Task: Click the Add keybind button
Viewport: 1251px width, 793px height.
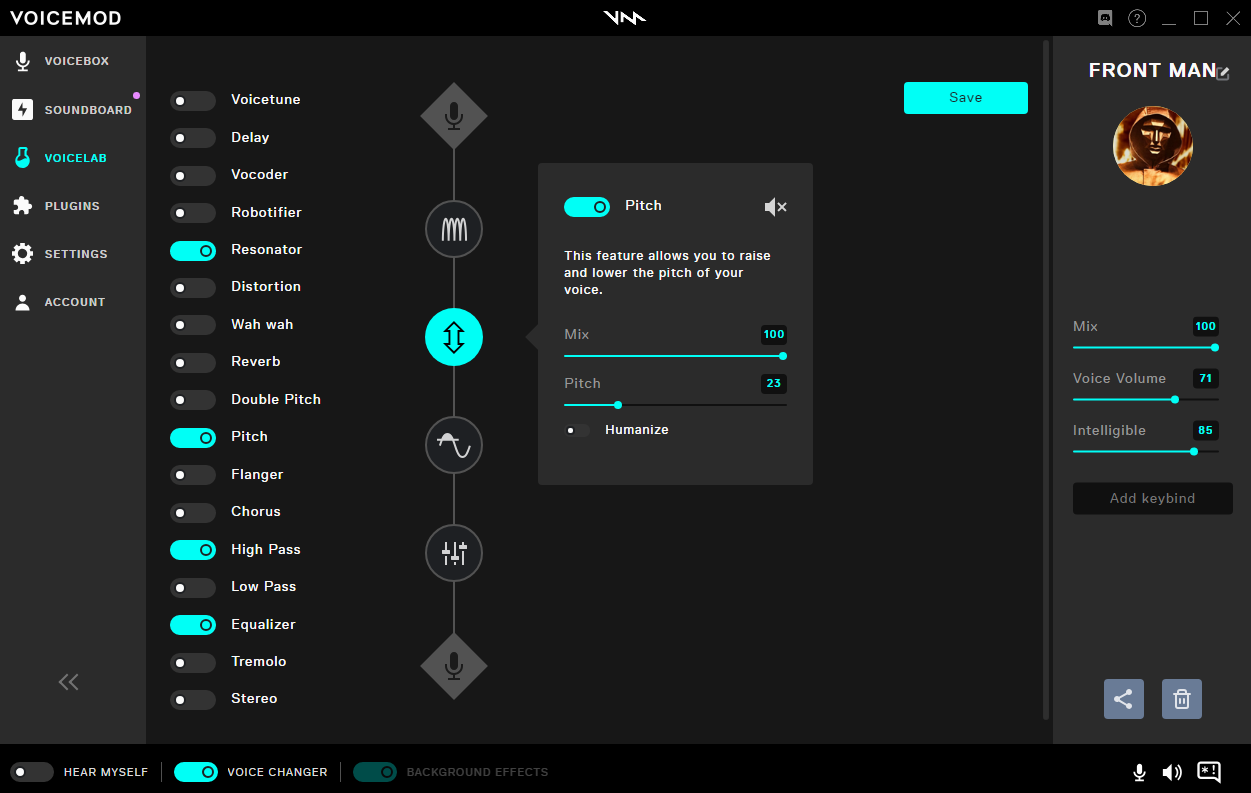Action: [1152, 498]
